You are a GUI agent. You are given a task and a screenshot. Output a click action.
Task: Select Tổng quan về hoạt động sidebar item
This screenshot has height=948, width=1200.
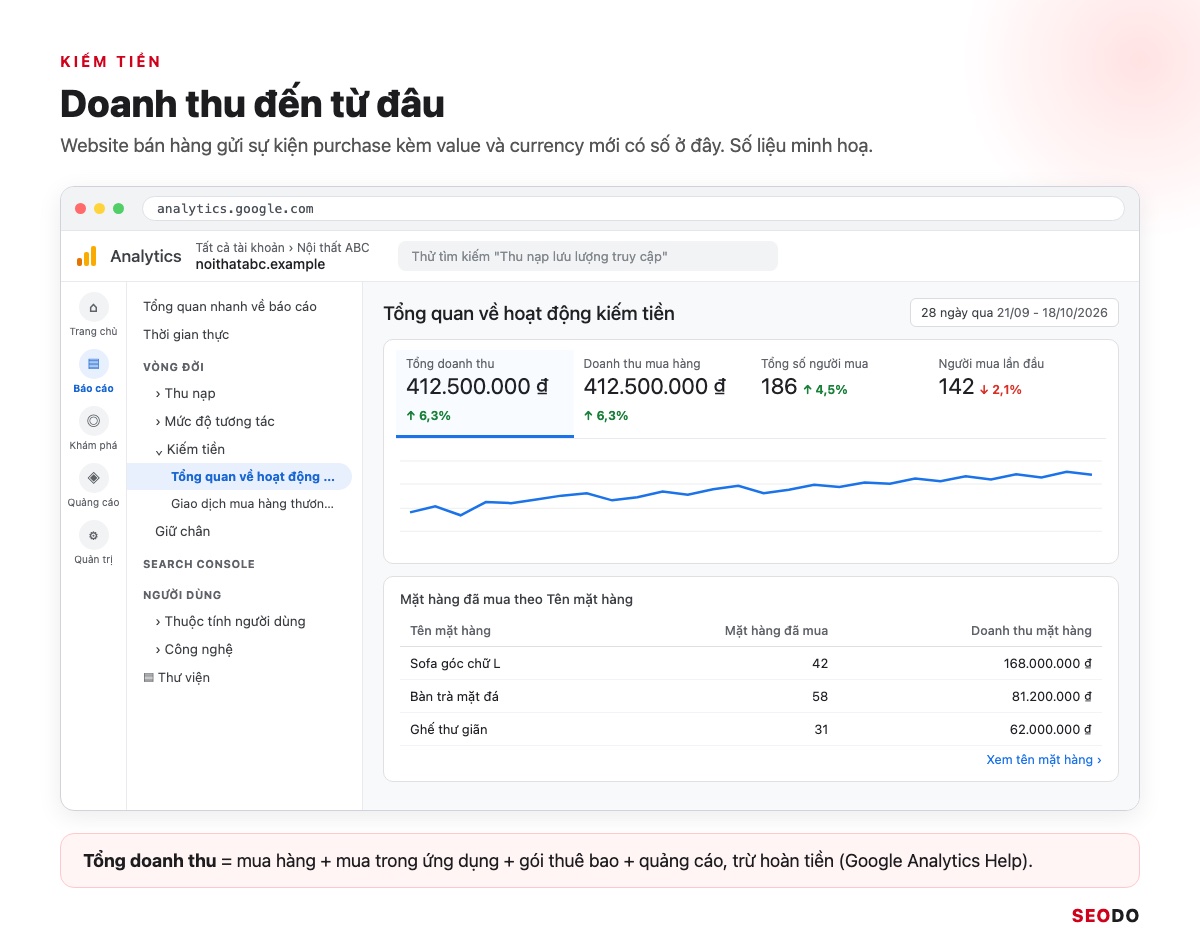click(240, 477)
